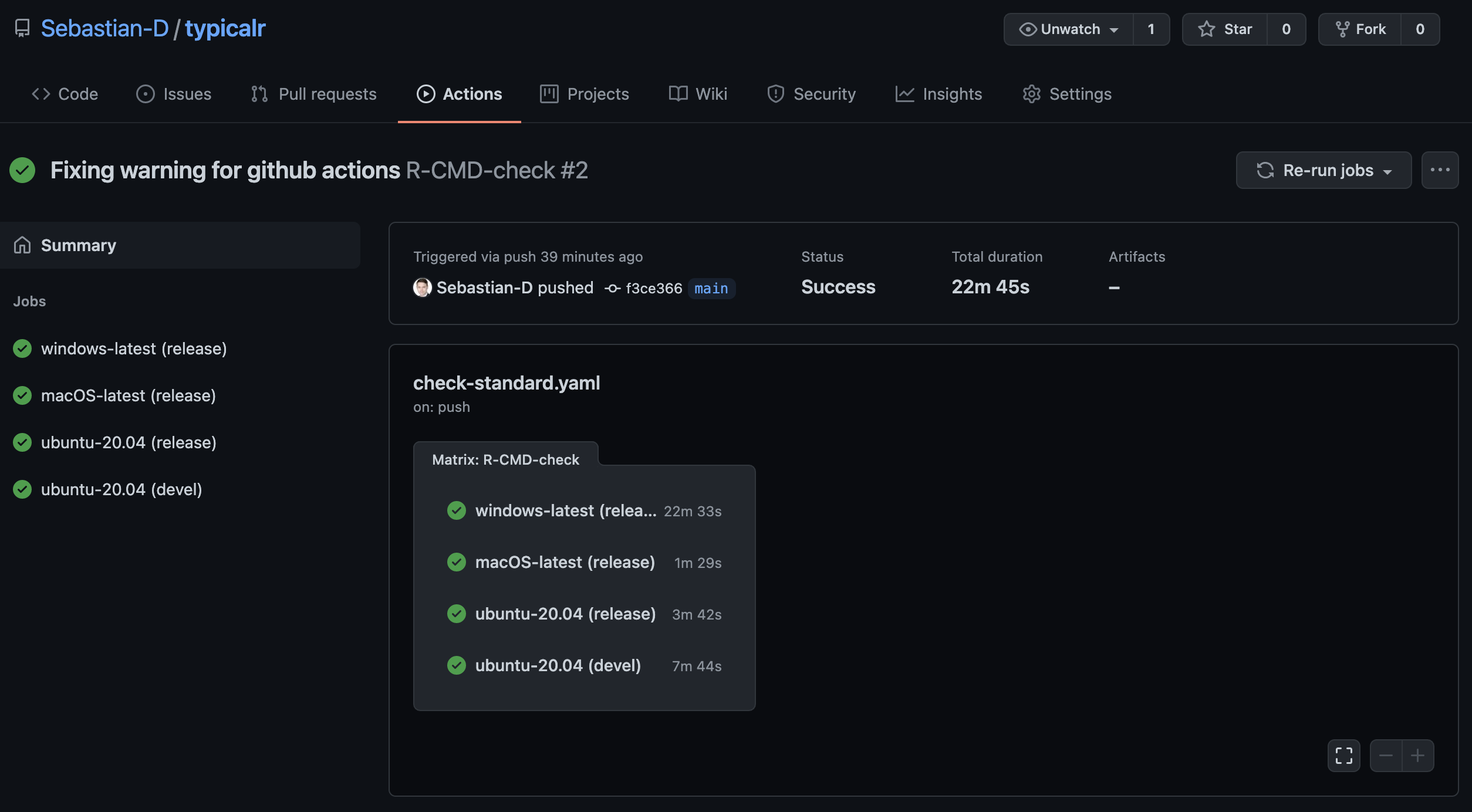Open the typicalr repository link
Image resolution: width=1472 pixels, height=812 pixels.
[x=225, y=28]
